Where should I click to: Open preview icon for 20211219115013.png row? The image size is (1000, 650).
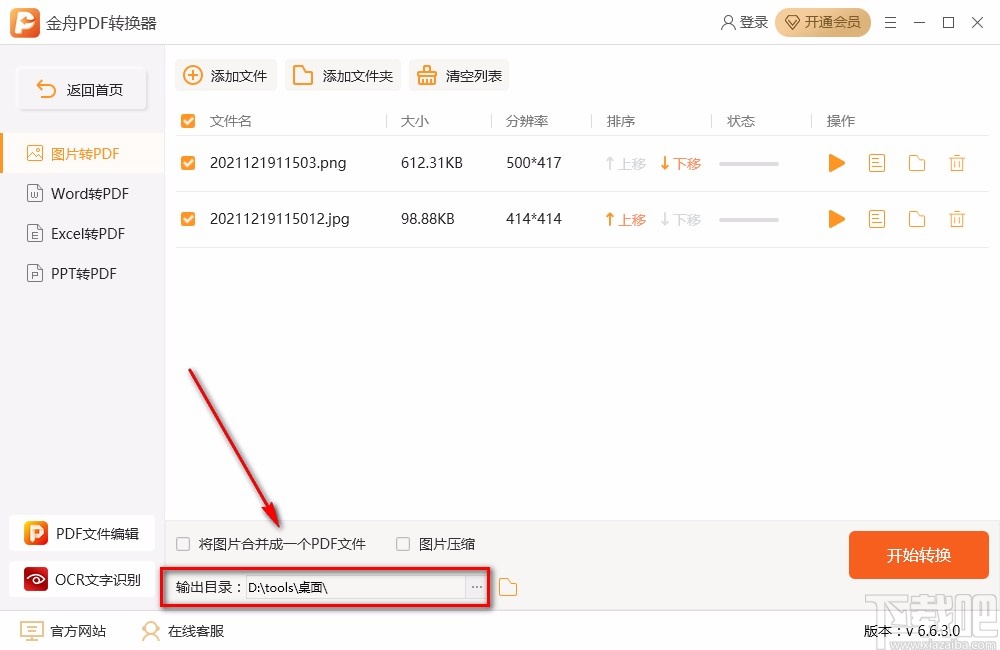tap(876, 163)
